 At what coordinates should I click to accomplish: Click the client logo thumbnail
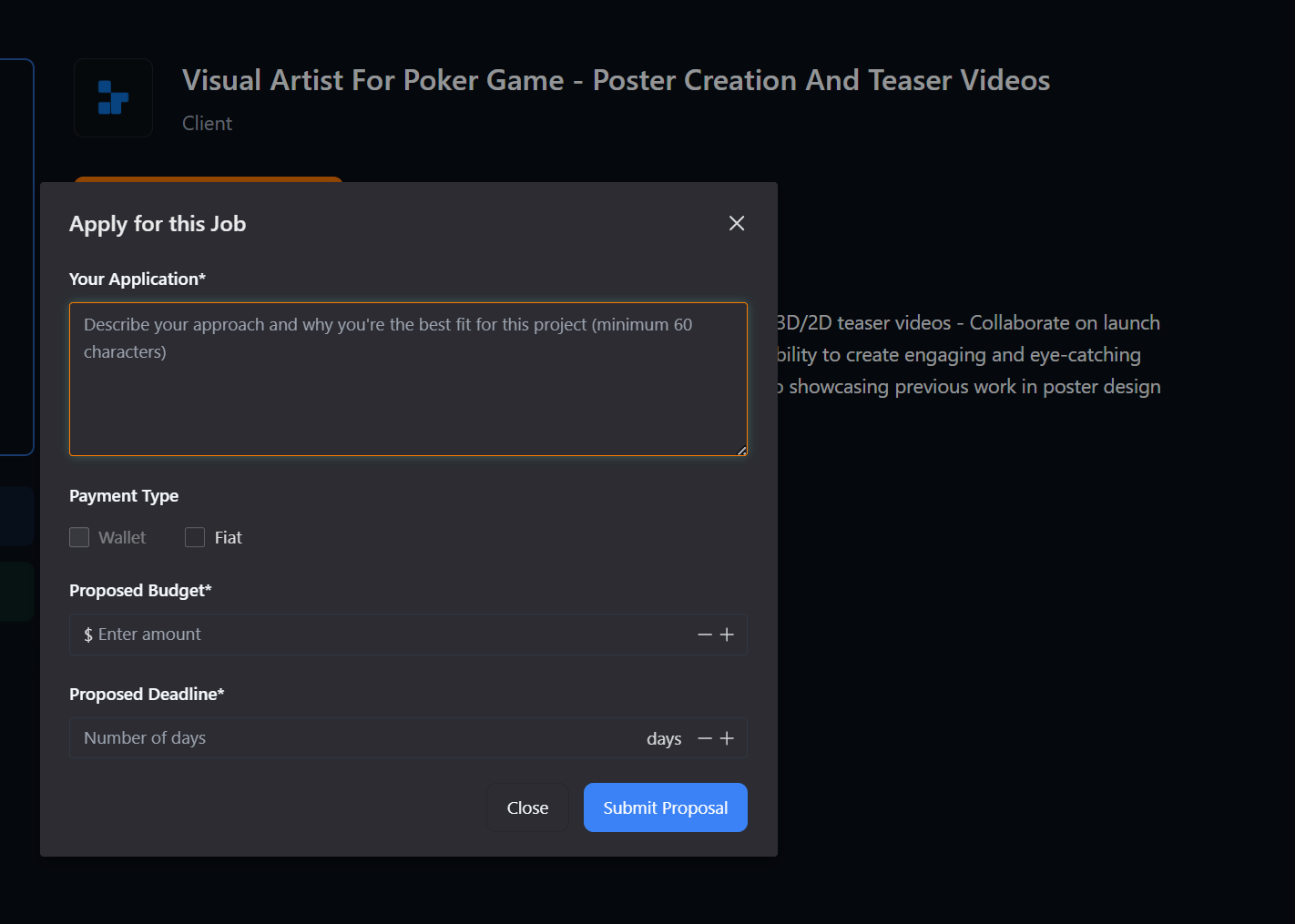coord(113,98)
